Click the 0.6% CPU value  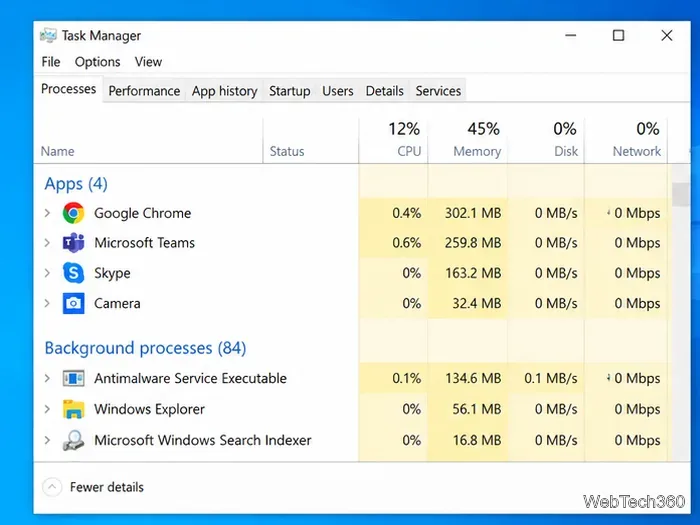[406, 243]
